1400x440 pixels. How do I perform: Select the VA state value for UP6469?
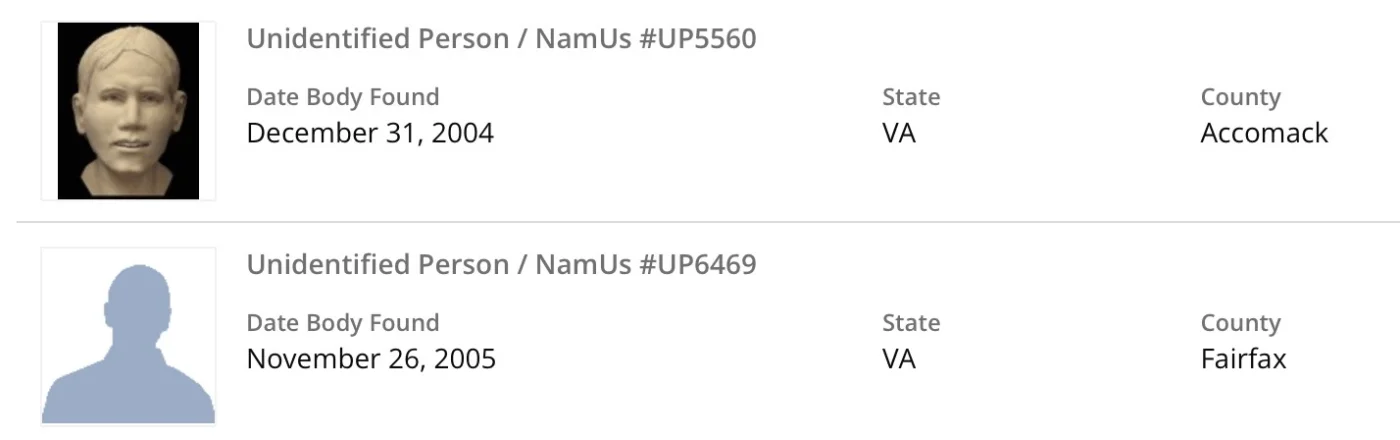[x=899, y=359]
